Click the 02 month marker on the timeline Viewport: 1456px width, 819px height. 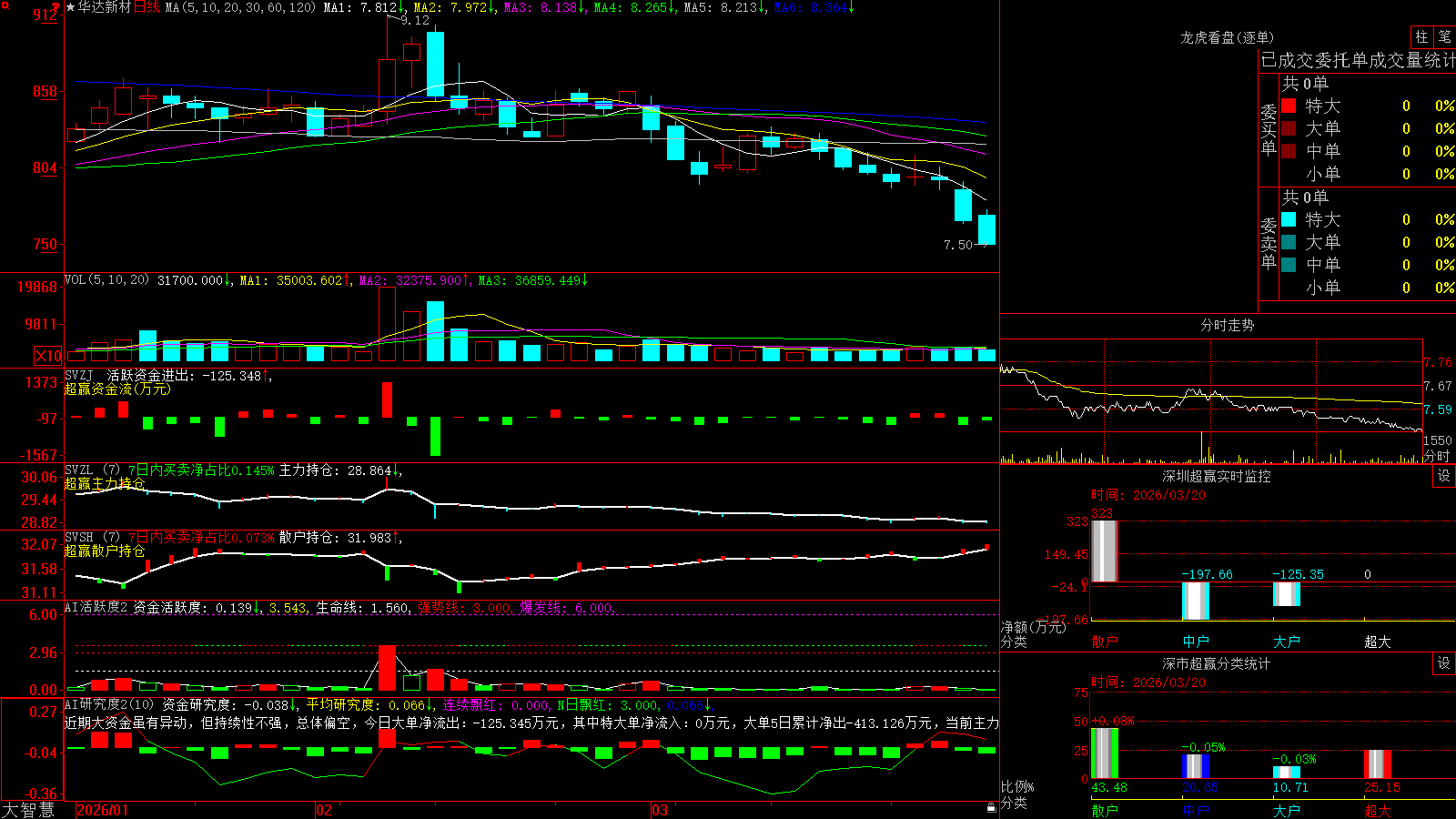point(323,810)
